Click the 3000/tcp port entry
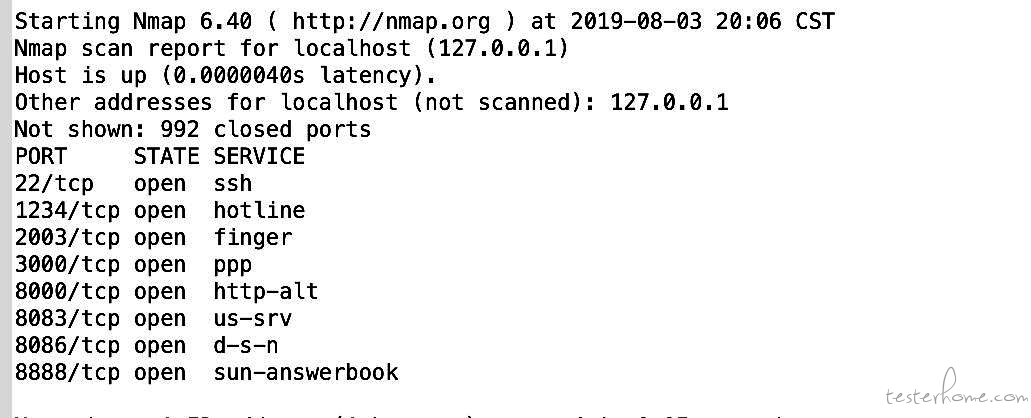The image size is (1031, 418). click(67, 265)
